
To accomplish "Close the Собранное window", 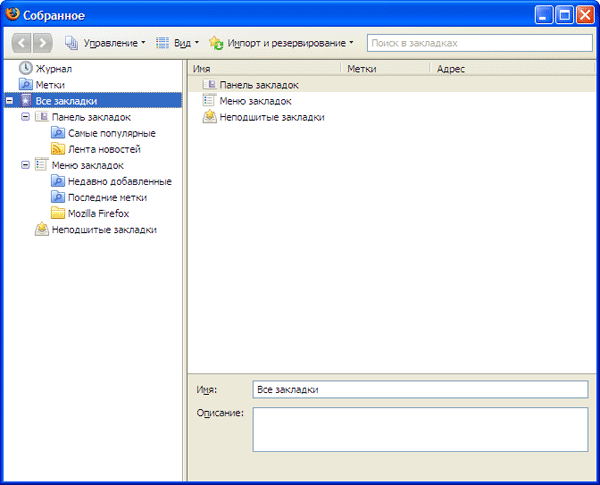I will tap(585, 15).
